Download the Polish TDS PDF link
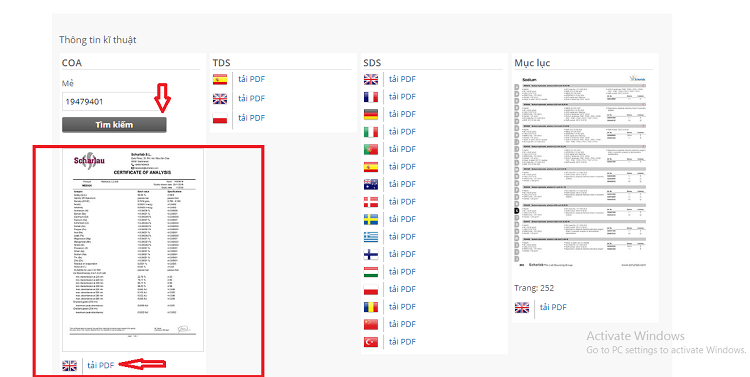 coord(252,118)
